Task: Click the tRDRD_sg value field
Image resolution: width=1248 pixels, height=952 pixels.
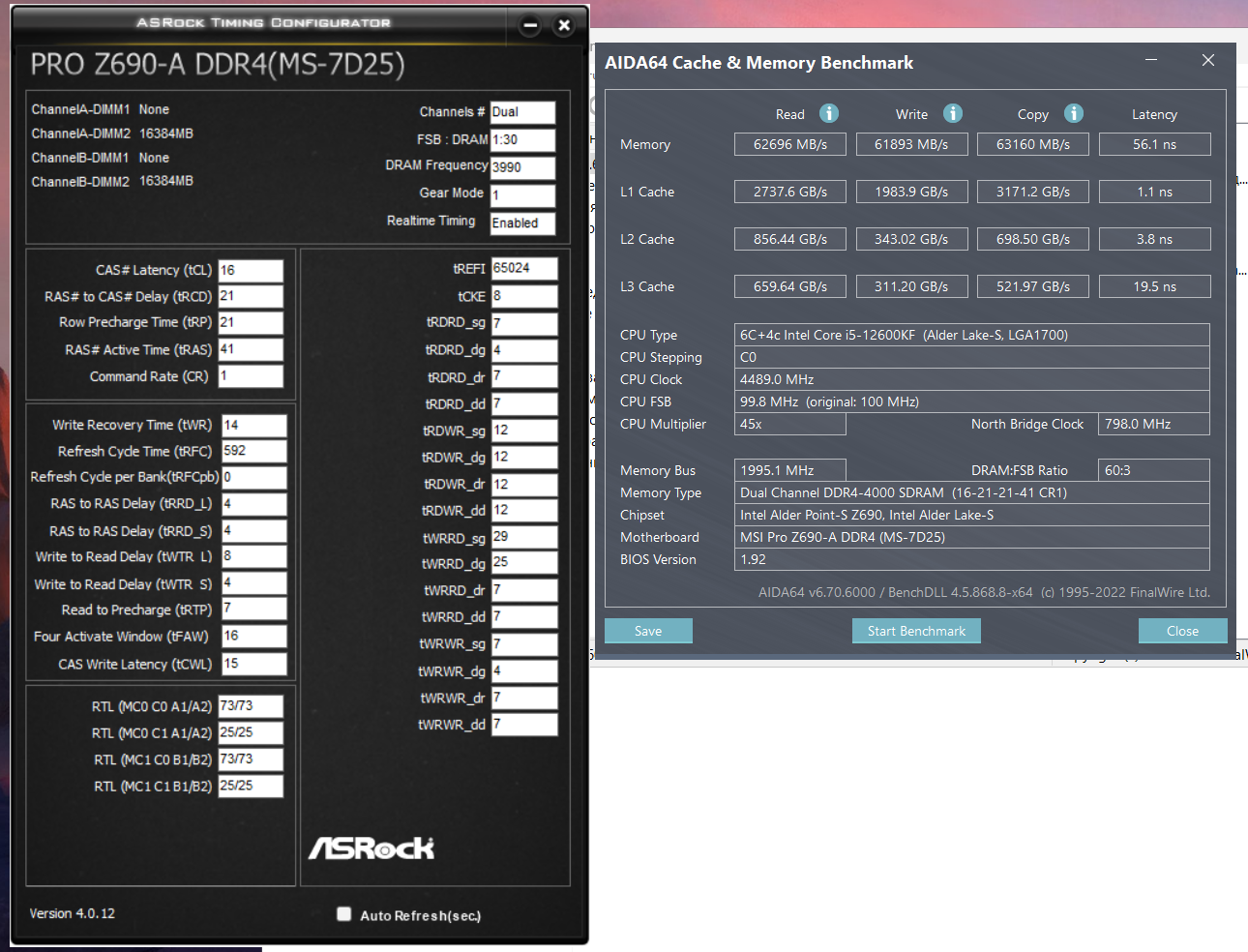Action: point(524,323)
